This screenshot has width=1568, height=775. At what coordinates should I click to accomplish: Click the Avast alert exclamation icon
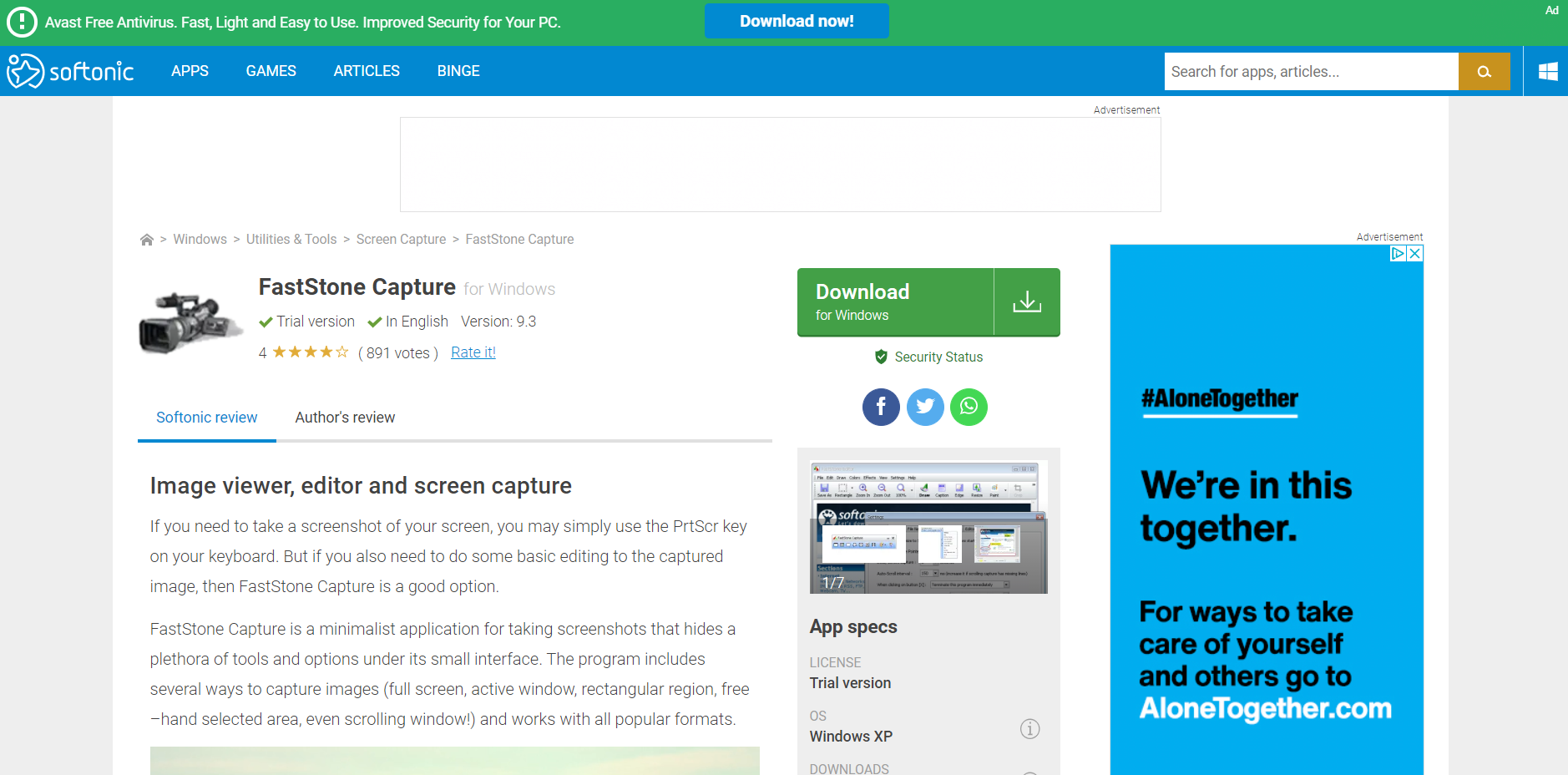click(23, 23)
